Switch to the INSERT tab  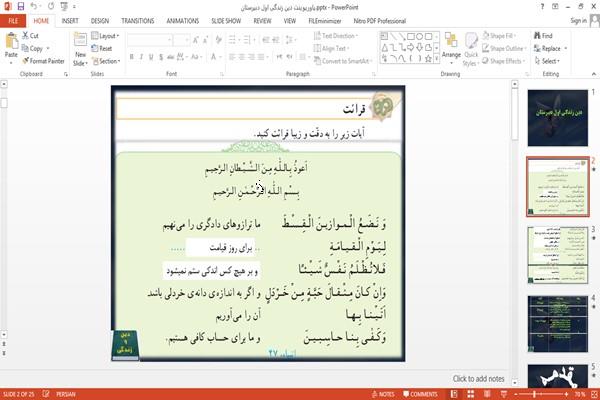(70, 21)
